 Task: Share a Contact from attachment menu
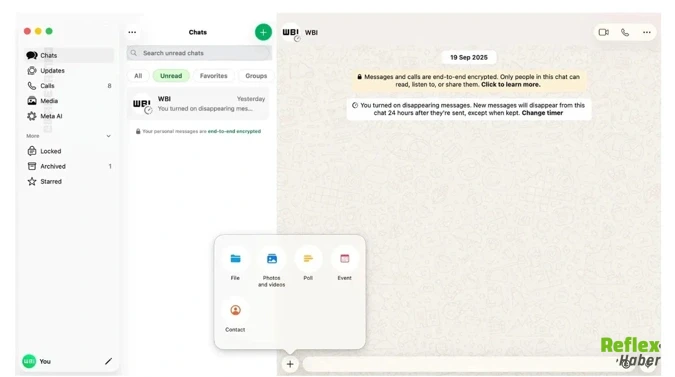click(235, 316)
